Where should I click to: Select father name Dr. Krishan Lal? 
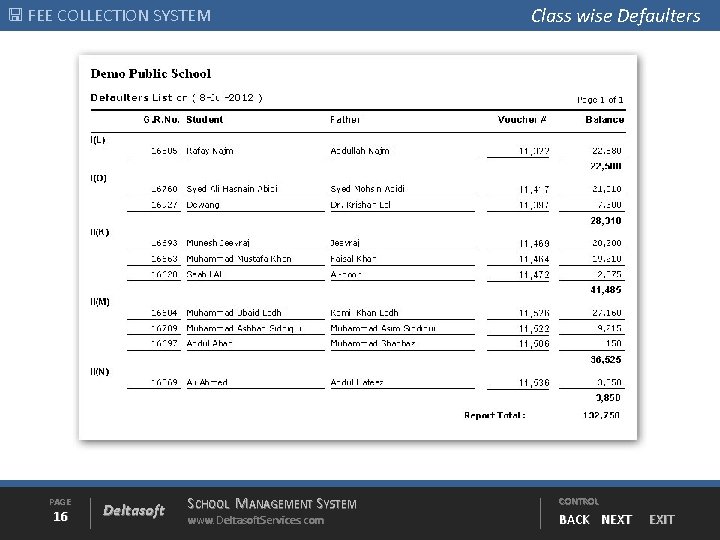pos(360,205)
